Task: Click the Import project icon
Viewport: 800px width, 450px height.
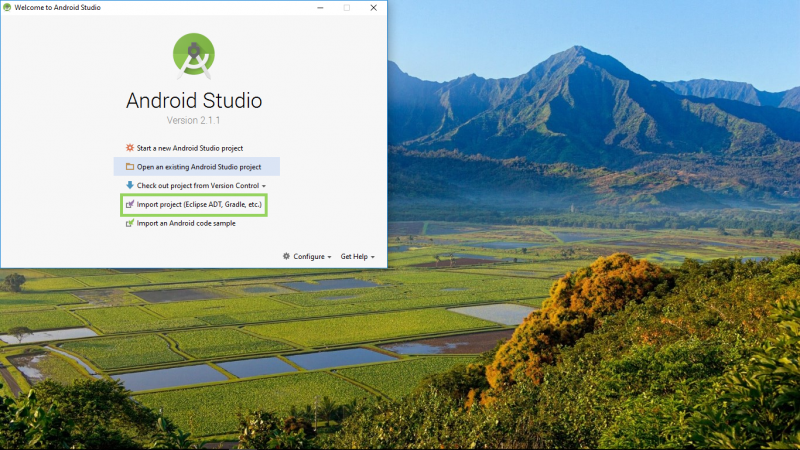Action: click(129, 205)
